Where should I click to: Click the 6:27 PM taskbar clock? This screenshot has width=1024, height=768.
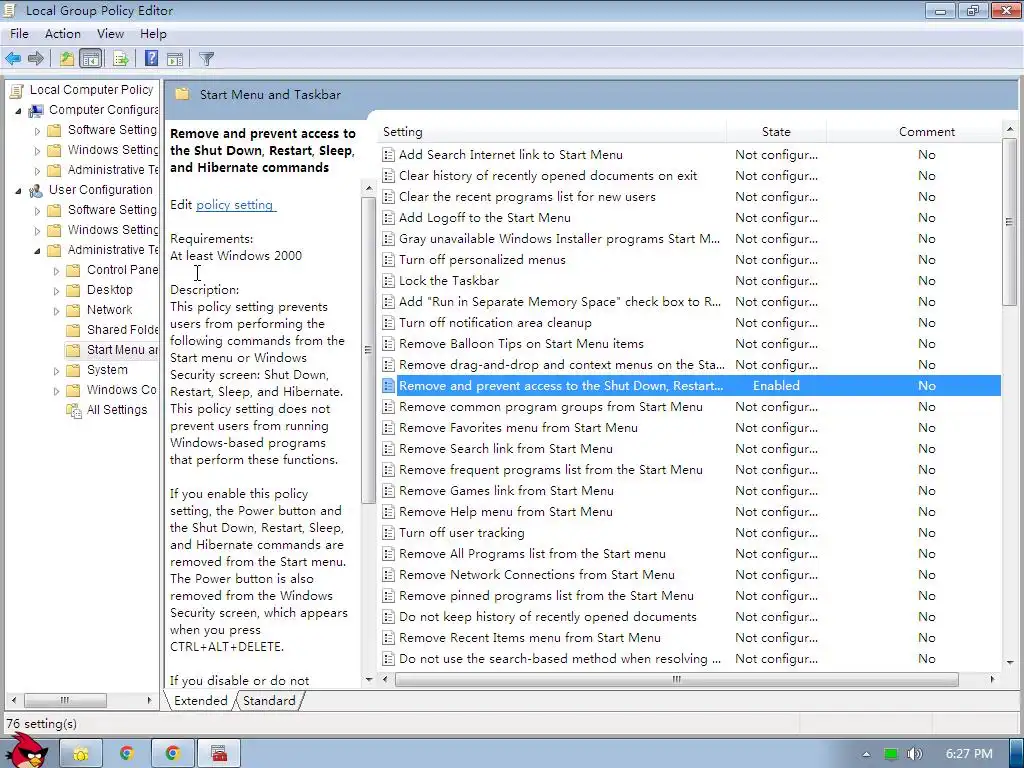969,754
